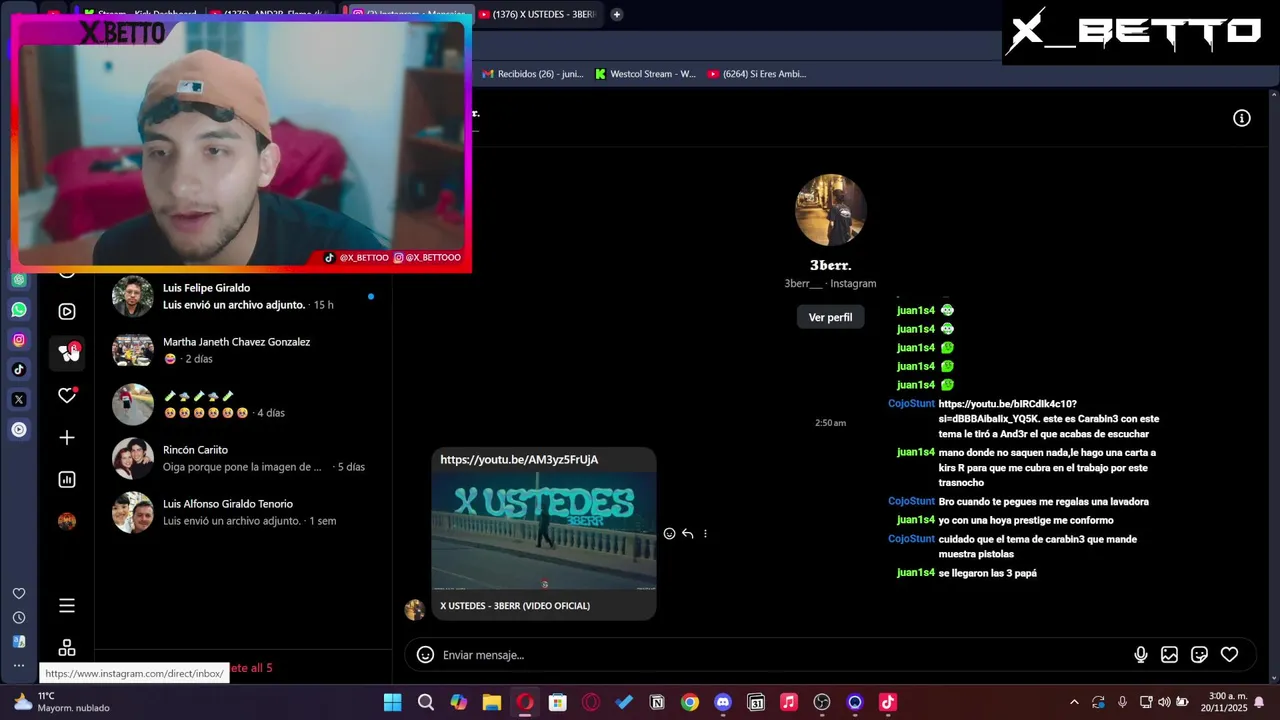Open the profile avatar in Instagram navigation
Screen dimensions: 1280x720
tap(67, 521)
